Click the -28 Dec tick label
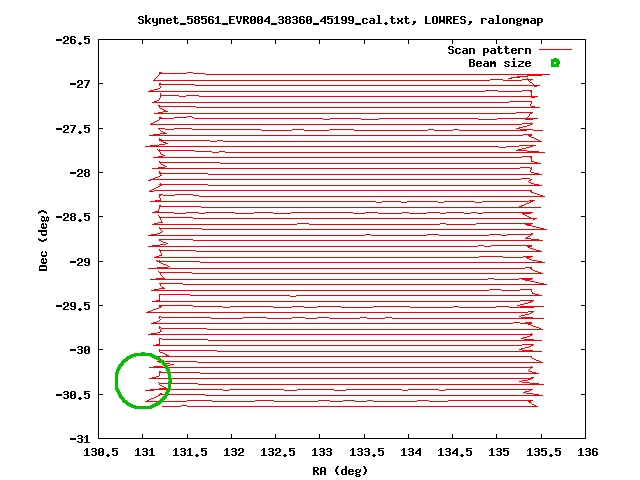 [80, 173]
